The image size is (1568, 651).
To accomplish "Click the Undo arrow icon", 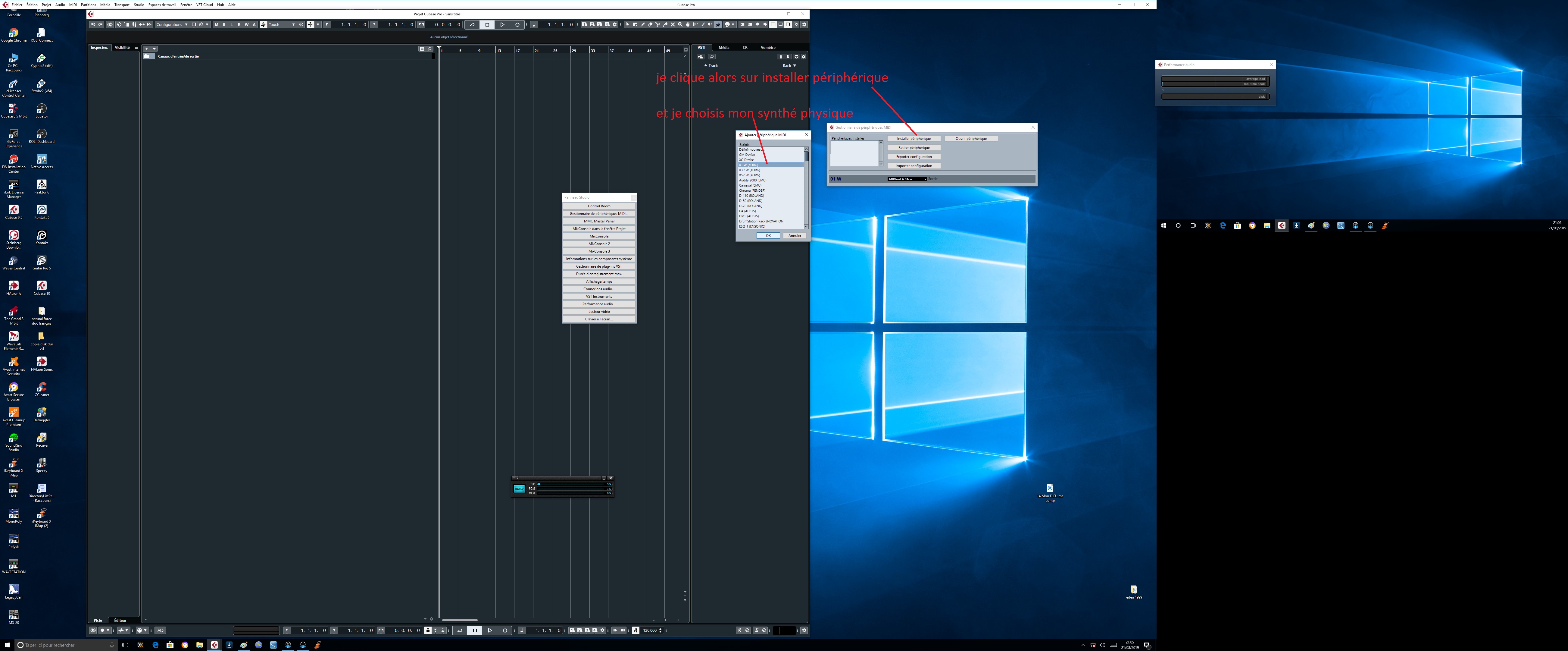I will 93,24.
